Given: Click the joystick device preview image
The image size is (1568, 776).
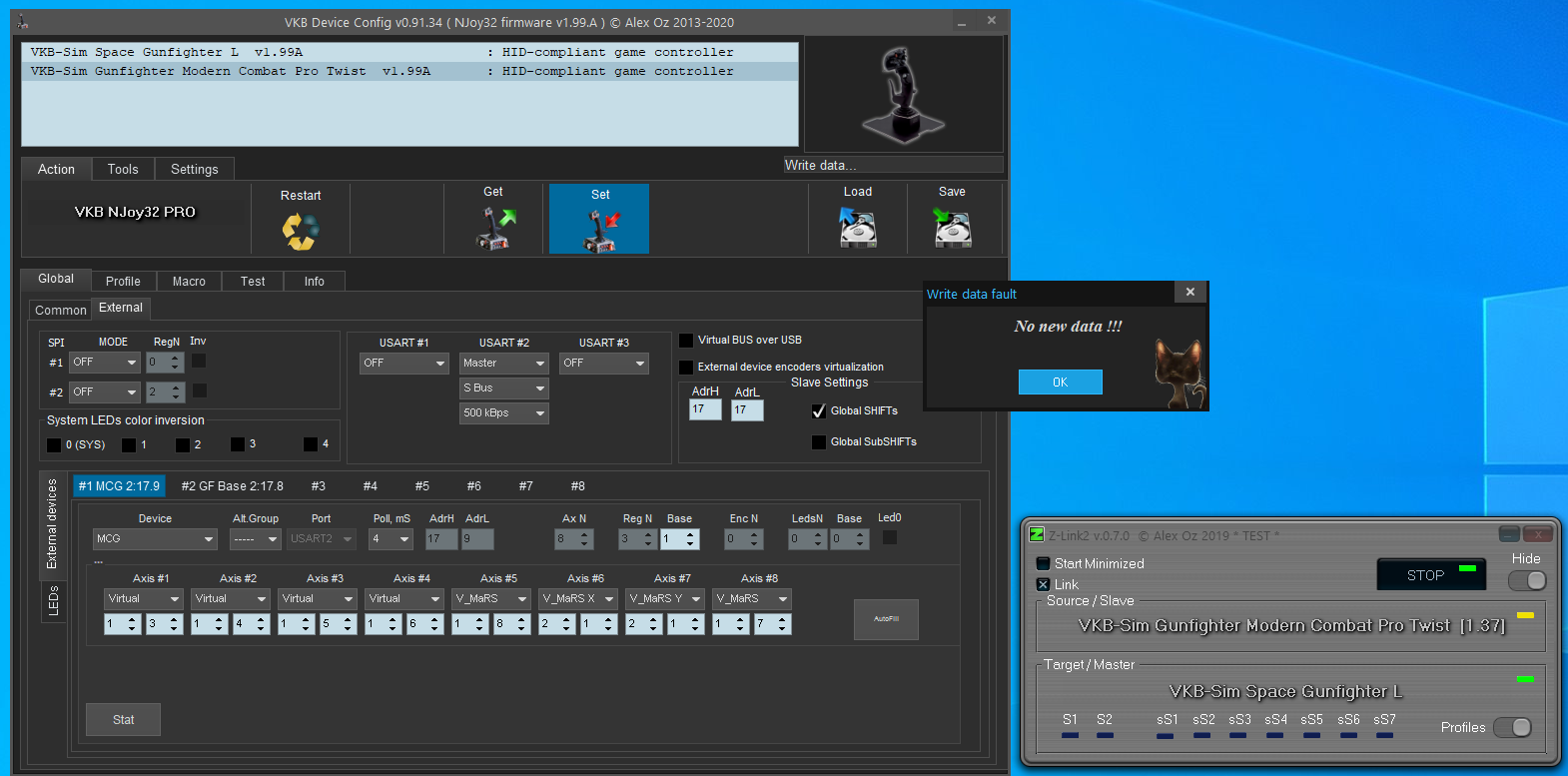Looking at the screenshot, I should pos(903,95).
